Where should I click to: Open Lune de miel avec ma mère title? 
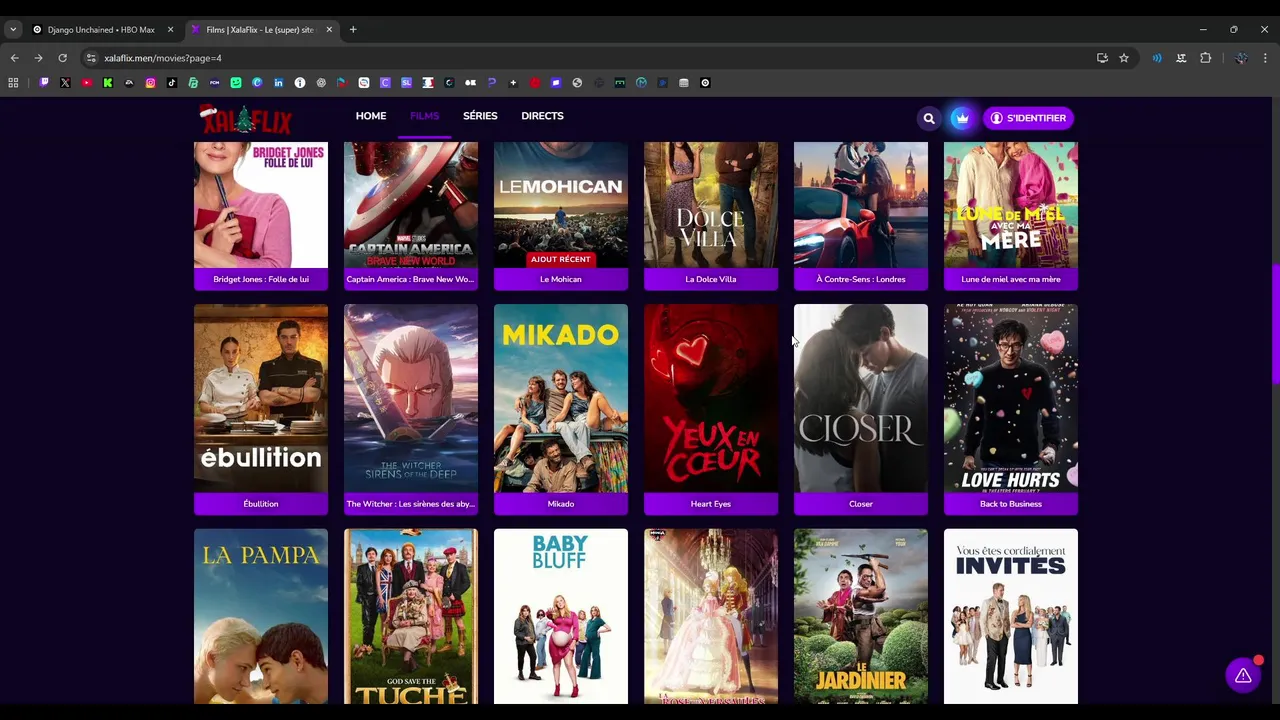(1011, 279)
